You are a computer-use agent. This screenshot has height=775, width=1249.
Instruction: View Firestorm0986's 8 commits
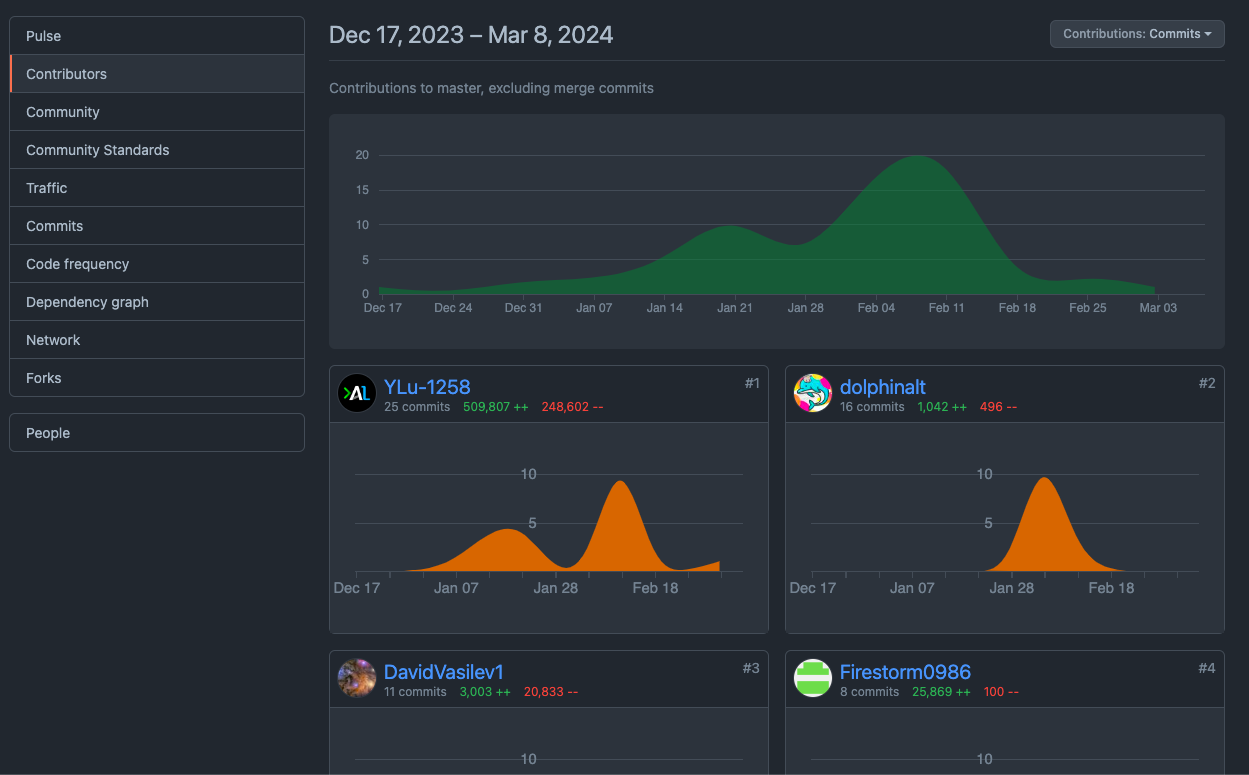(869, 692)
